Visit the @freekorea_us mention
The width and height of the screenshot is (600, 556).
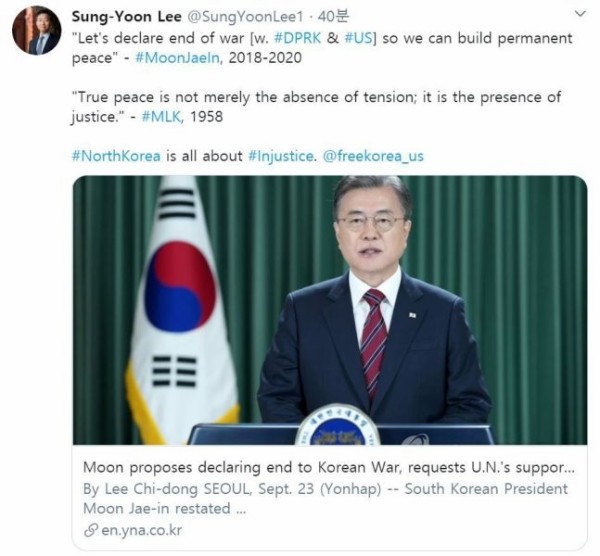373,156
